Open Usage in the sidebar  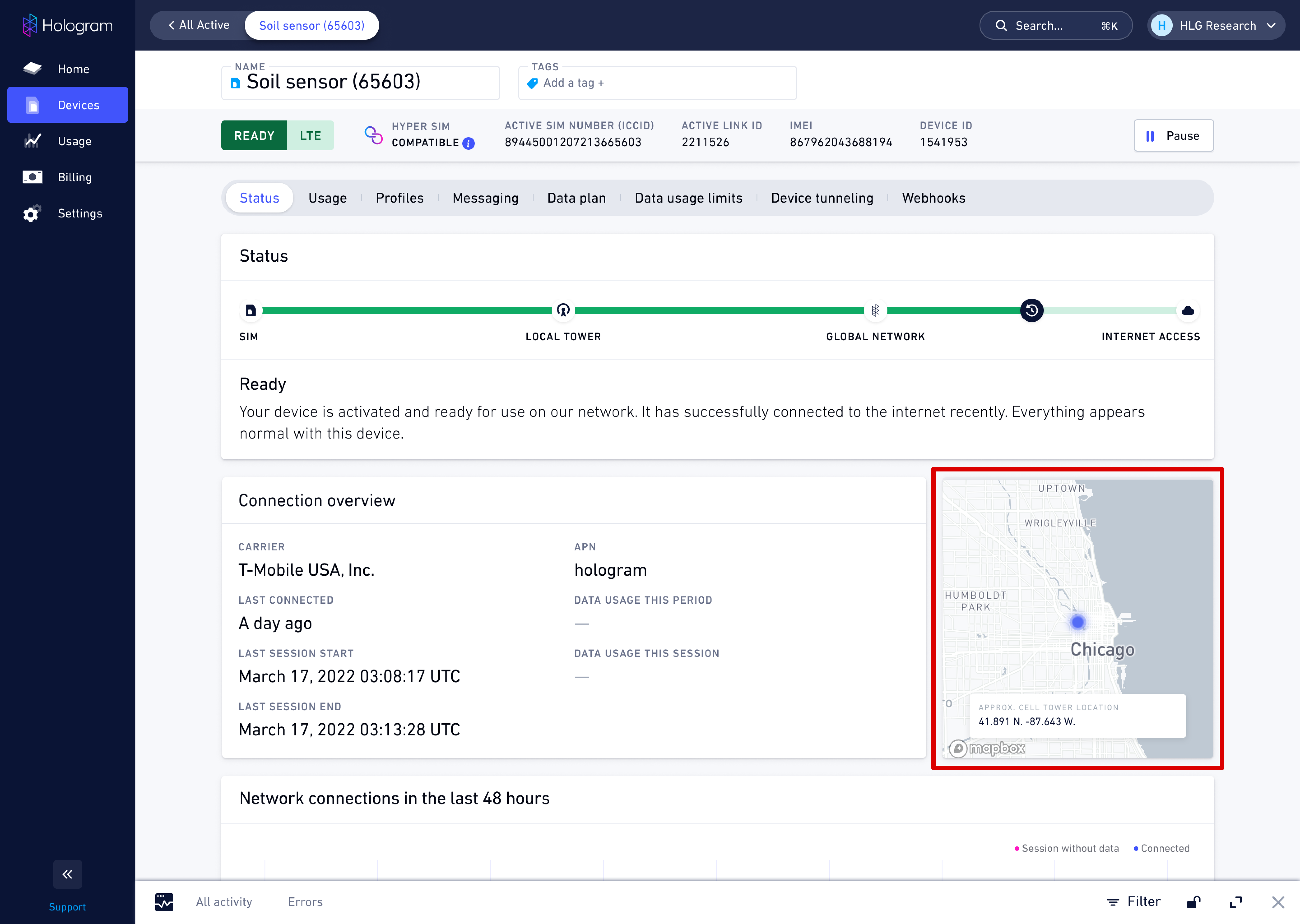(x=67, y=141)
